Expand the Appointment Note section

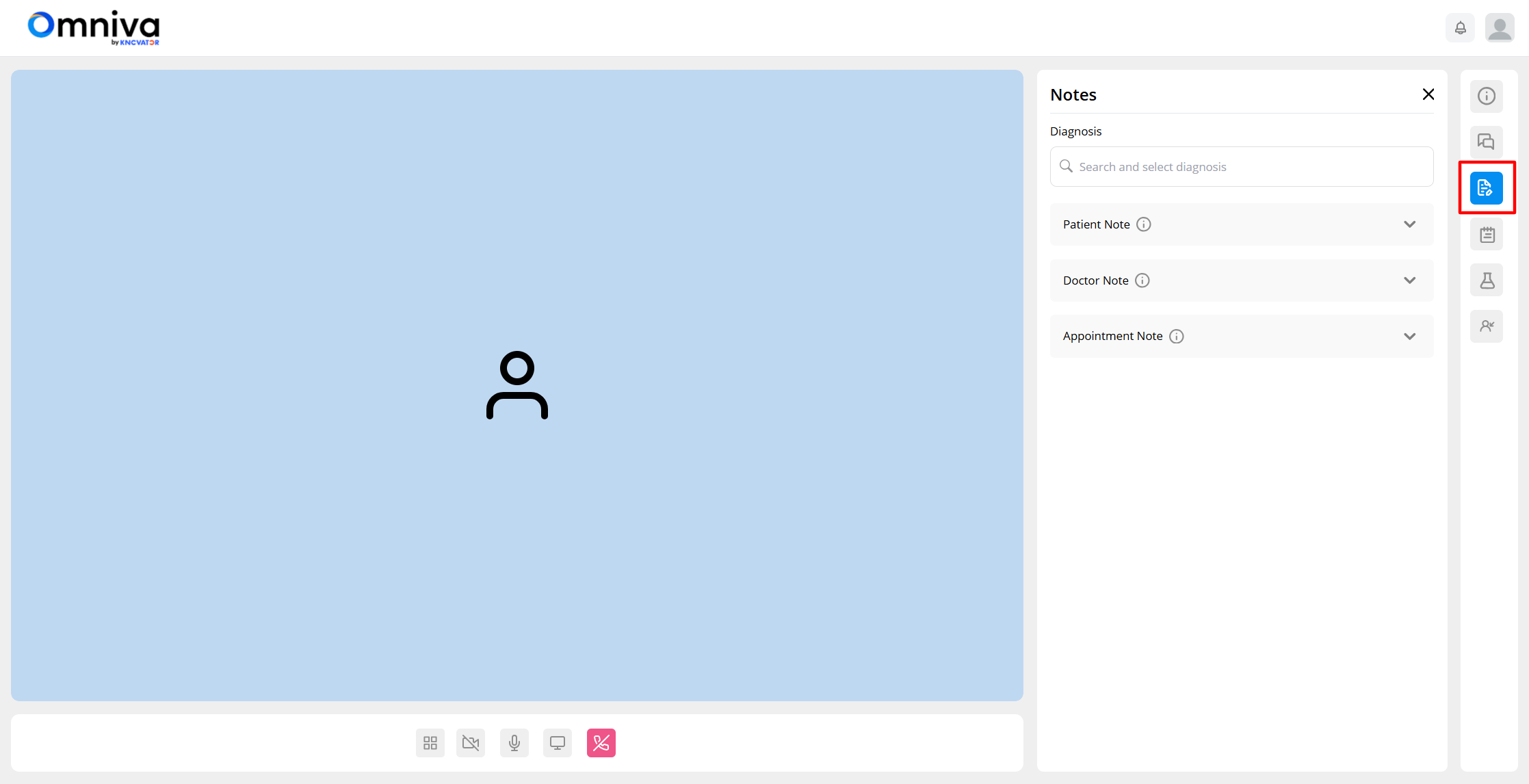(x=1409, y=336)
